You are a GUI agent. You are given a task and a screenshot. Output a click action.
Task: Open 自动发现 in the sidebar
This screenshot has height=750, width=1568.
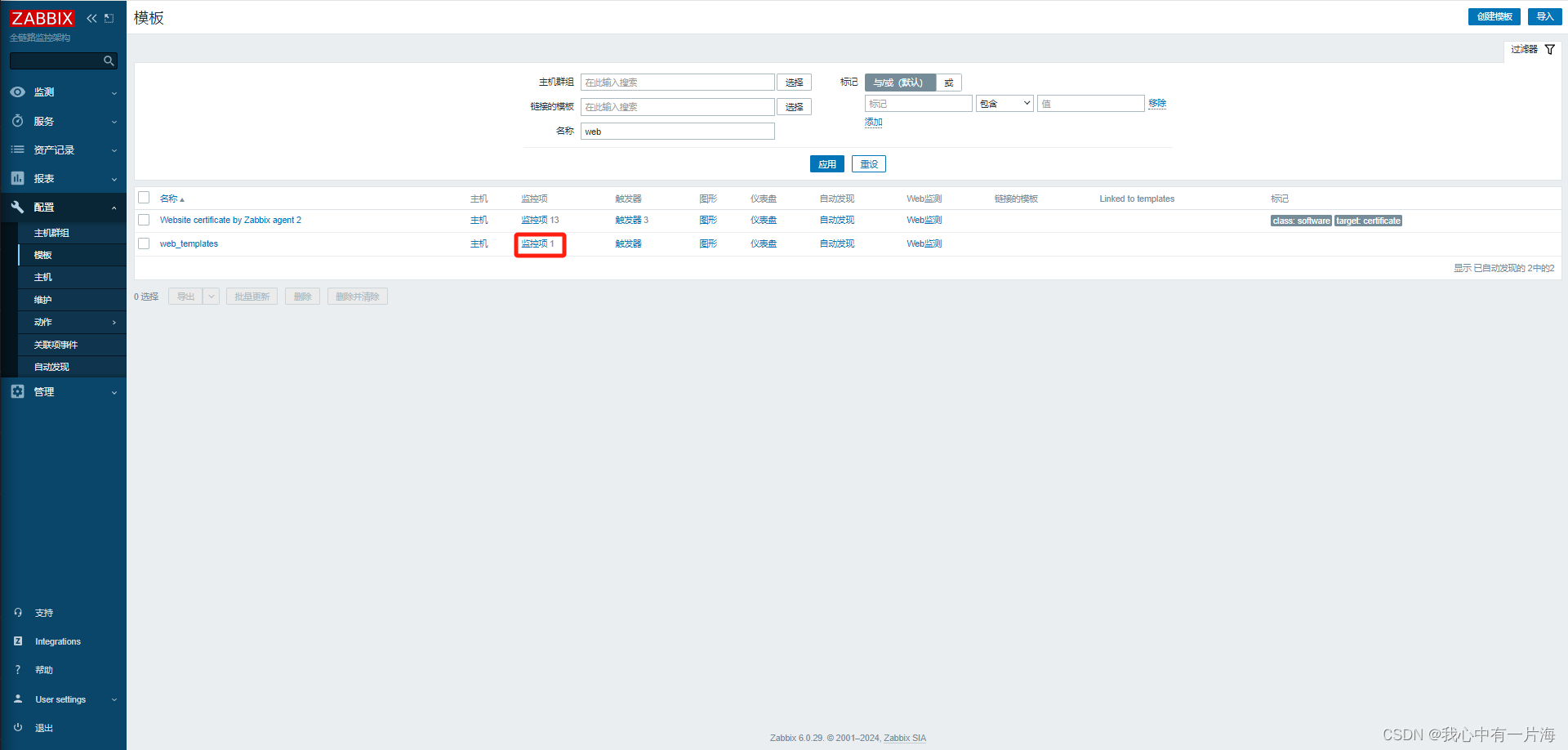[72, 367]
